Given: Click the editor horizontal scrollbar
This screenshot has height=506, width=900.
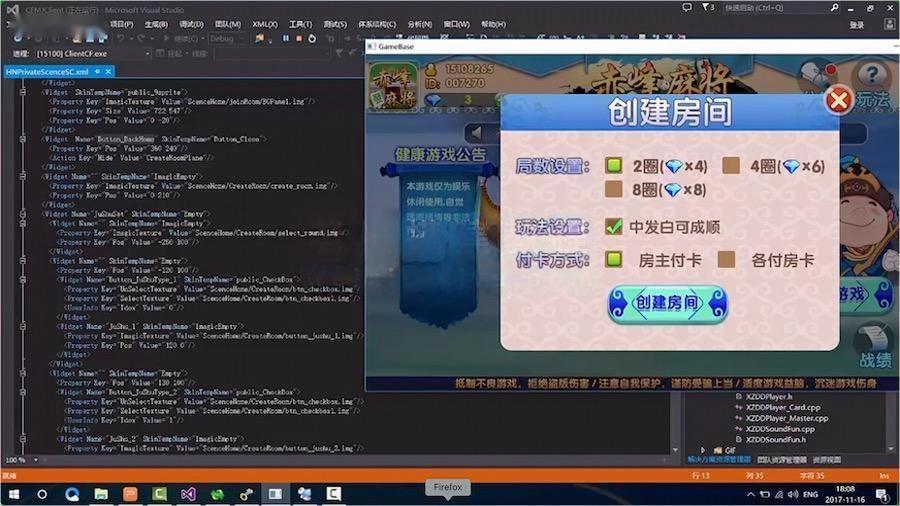Looking at the screenshot, I should point(354,460).
